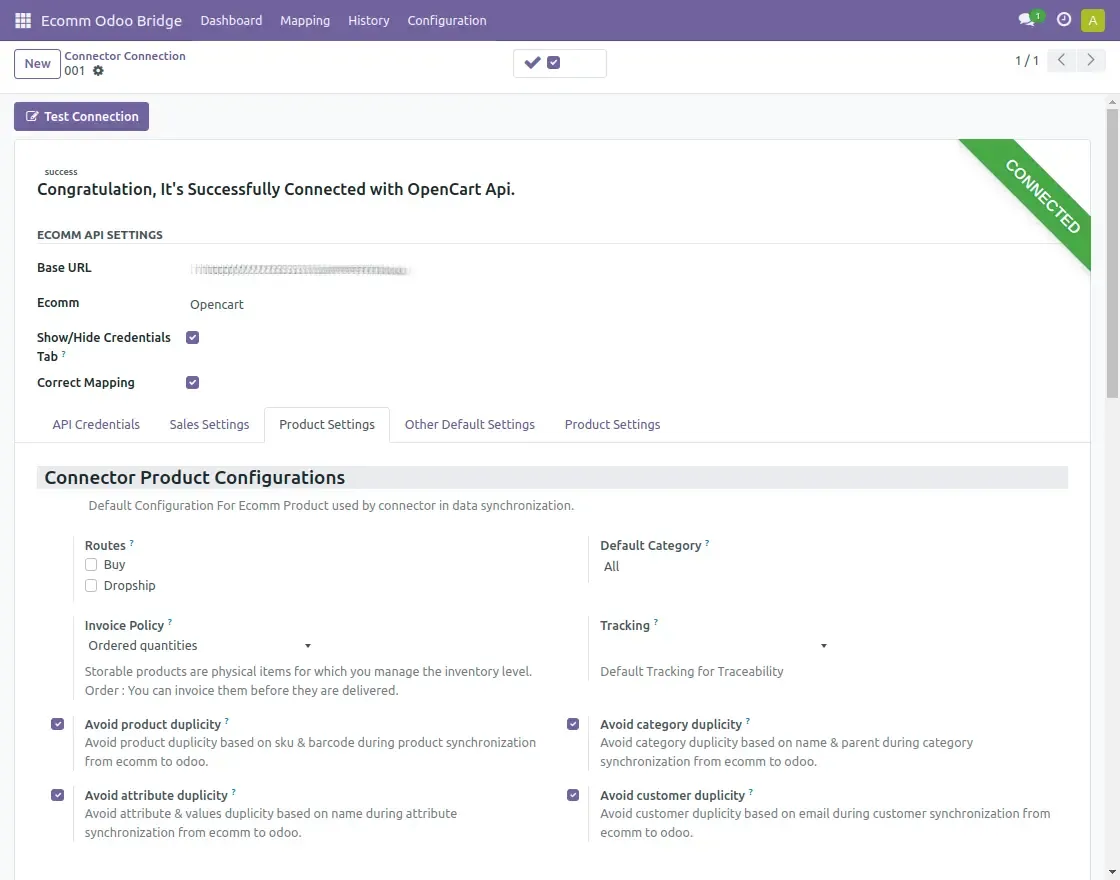Open the Test Connection action
The width and height of the screenshot is (1120, 880).
click(x=81, y=116)
